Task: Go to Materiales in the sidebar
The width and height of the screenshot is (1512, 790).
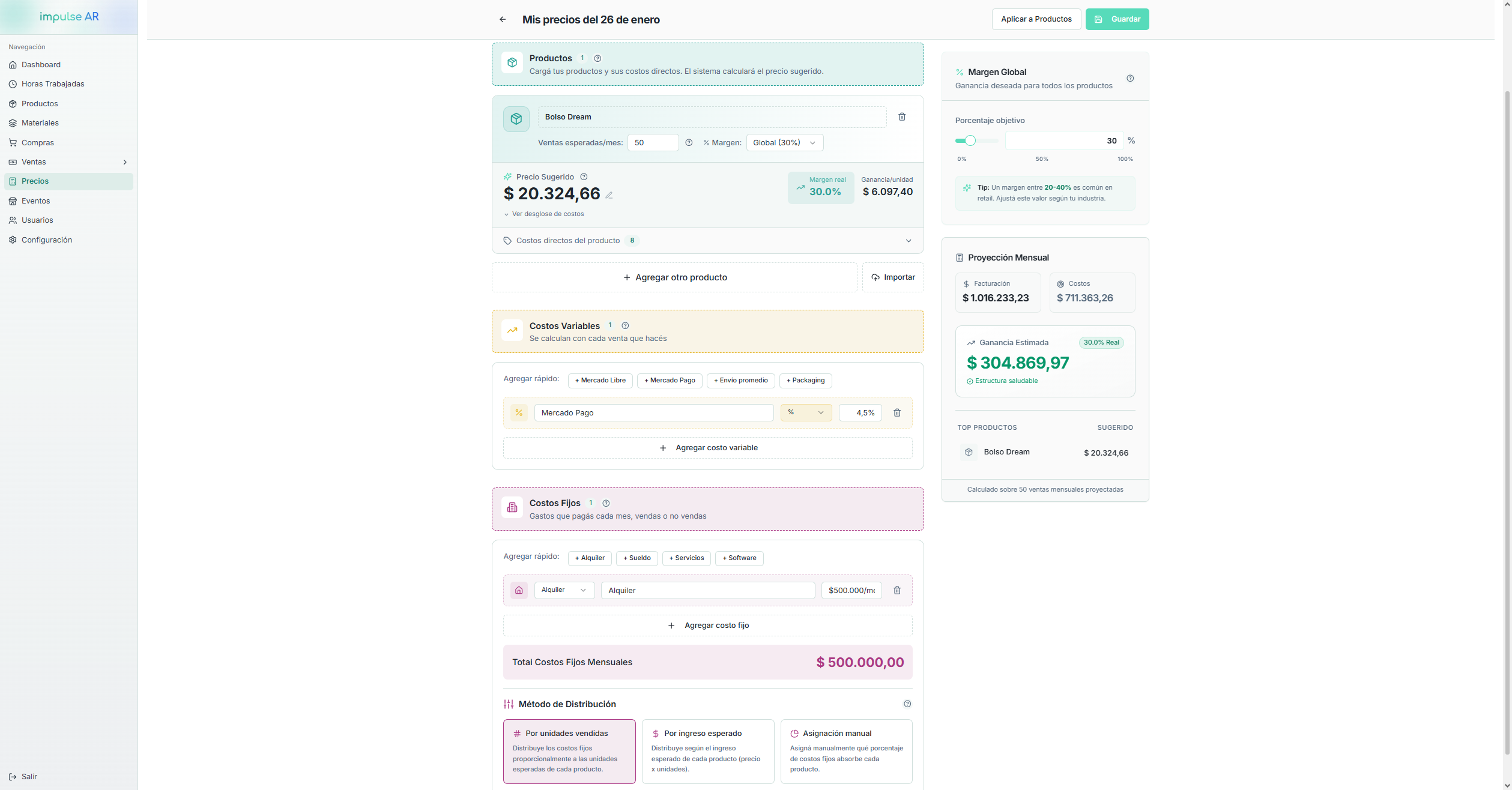Action: point(40,123)
